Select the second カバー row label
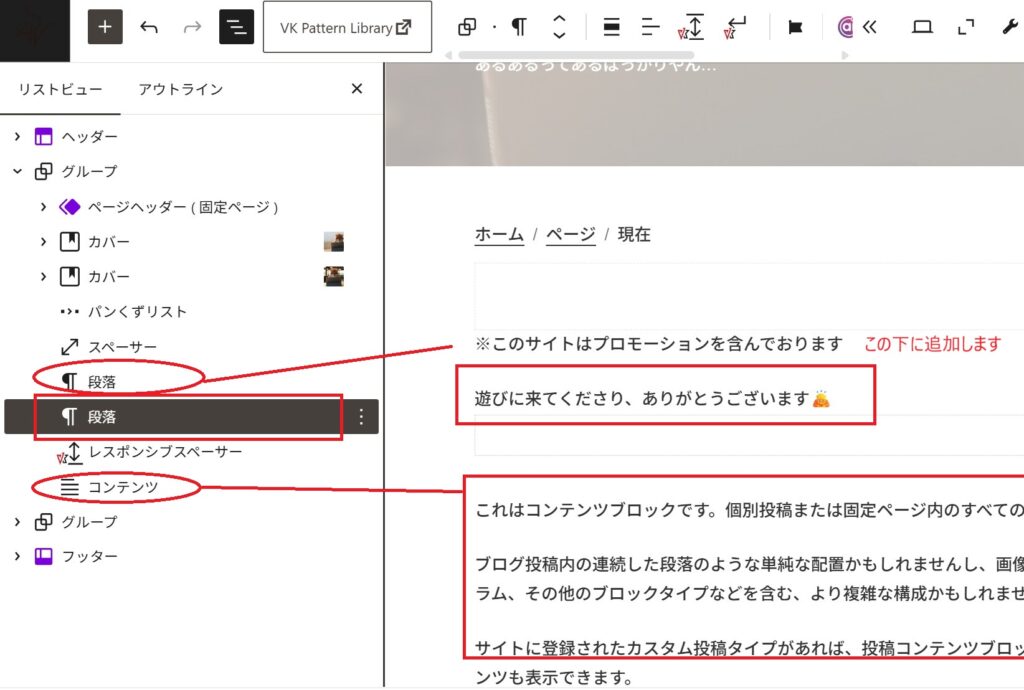The width and height of the screenshot is (1024, 690). pyautogui.click(x=108, y=277)
